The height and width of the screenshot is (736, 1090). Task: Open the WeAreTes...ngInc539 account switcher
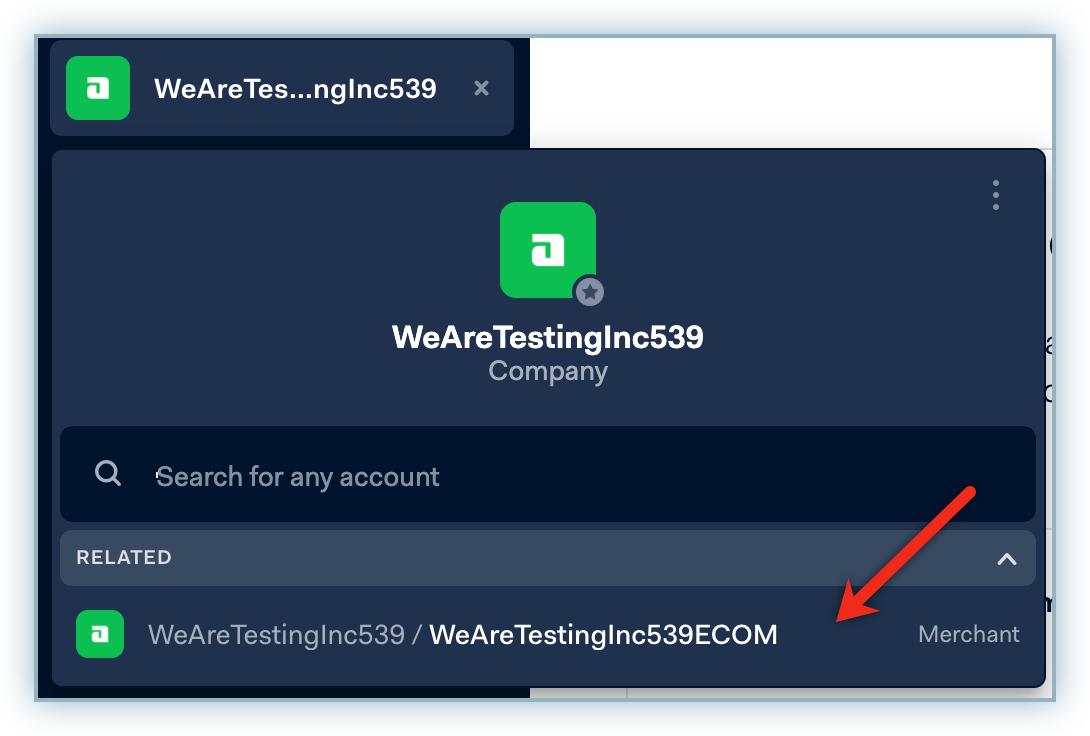pos(295,89)
